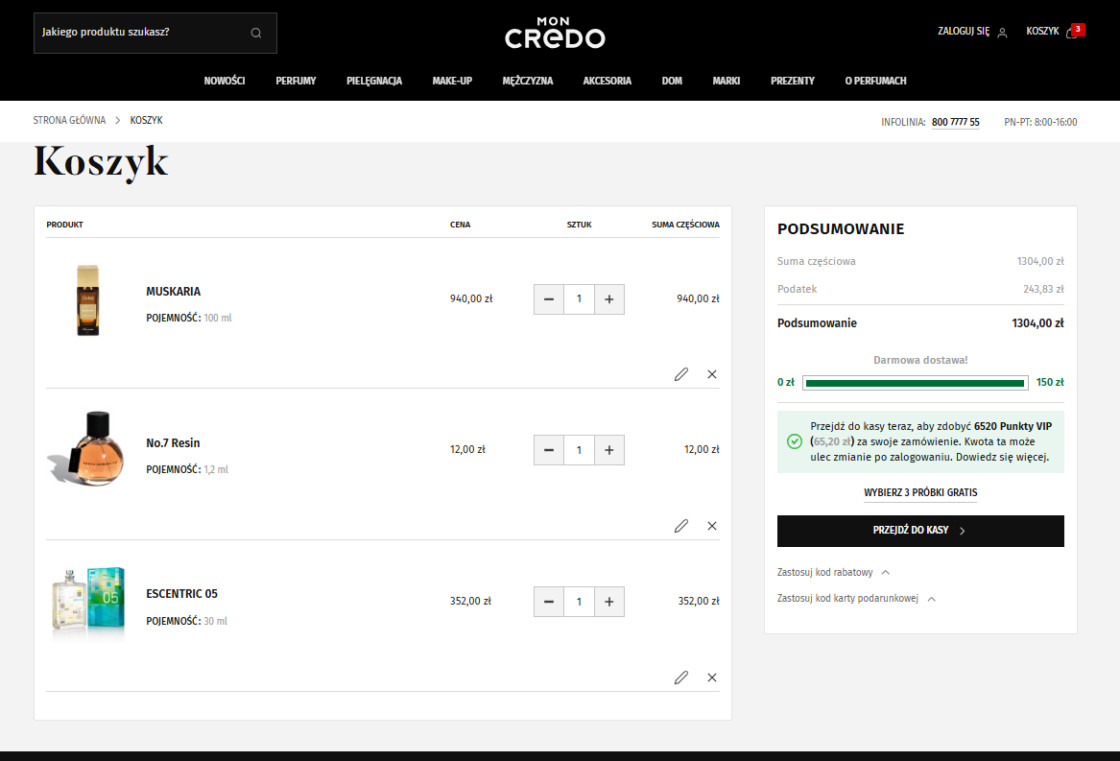Edit the MUSKARIA item with pencil icon
Image resolution: width=1120 pixels, height=761 pixels.
click(681, 374)
